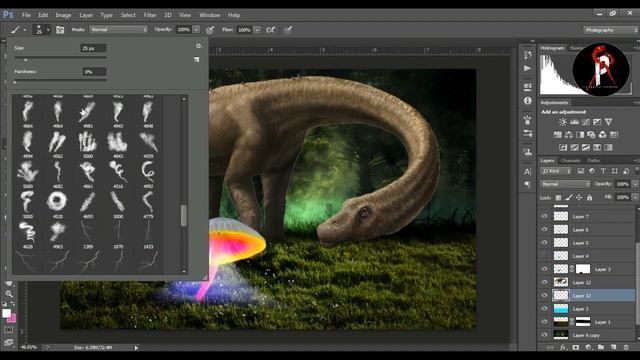640x360 pixels.
Task: Open the Flow slider arrow
Action: click(x=257, y=30)
